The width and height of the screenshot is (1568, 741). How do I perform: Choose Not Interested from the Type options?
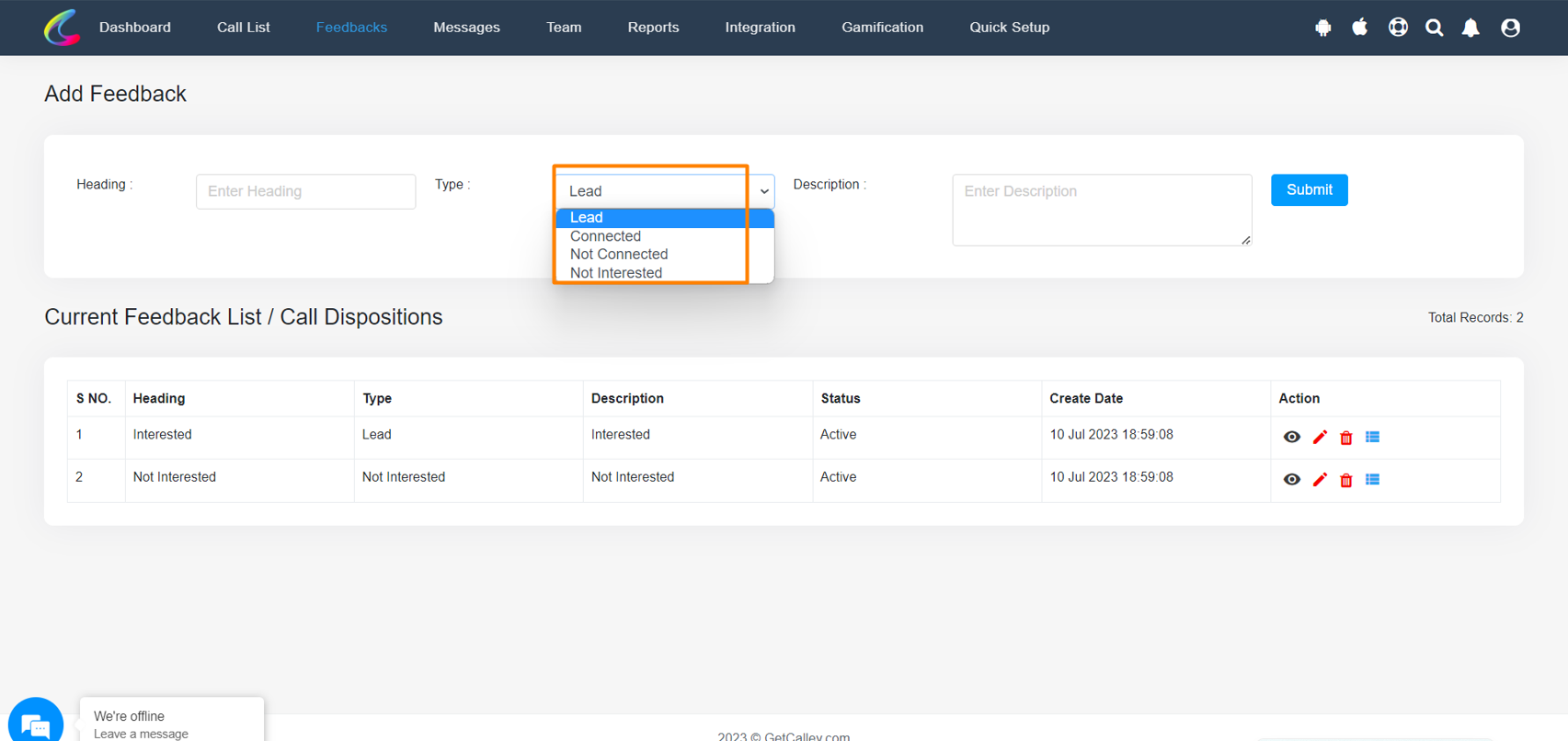pos(665,273)
